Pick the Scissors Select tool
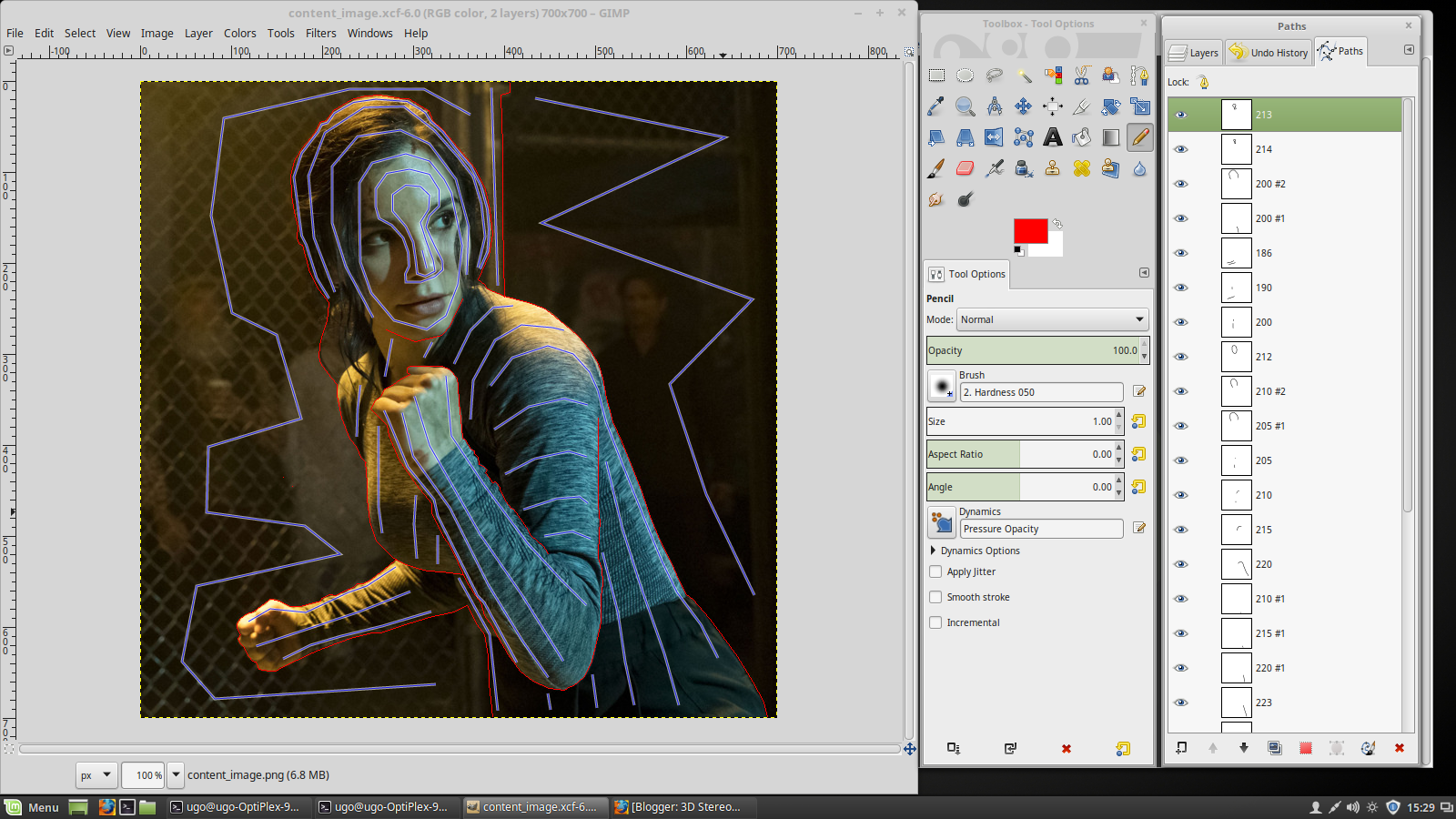This screenshot has width=1456, height=819. (x=1082, y=76)
